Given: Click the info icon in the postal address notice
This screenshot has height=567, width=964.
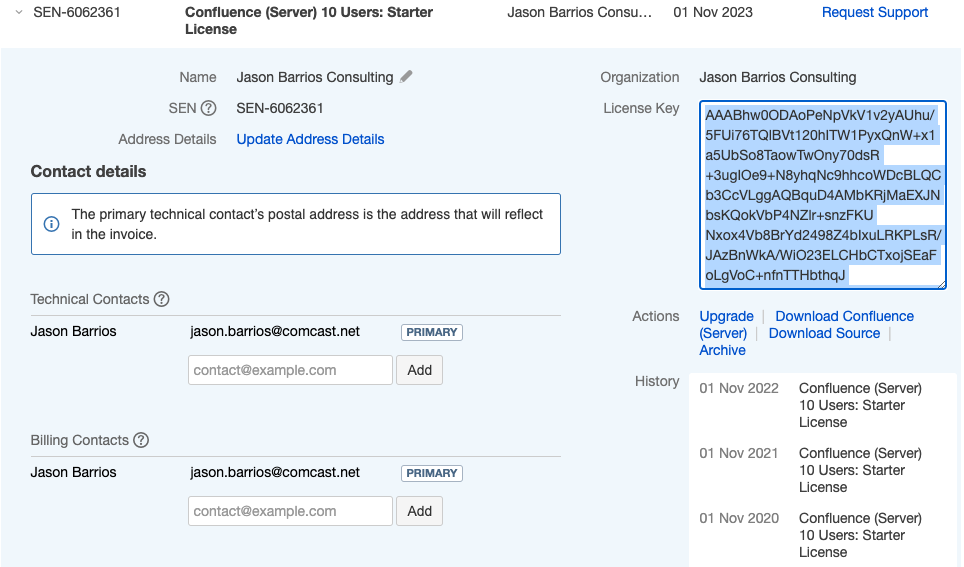Looking at the screenshot, I should 52,224.
